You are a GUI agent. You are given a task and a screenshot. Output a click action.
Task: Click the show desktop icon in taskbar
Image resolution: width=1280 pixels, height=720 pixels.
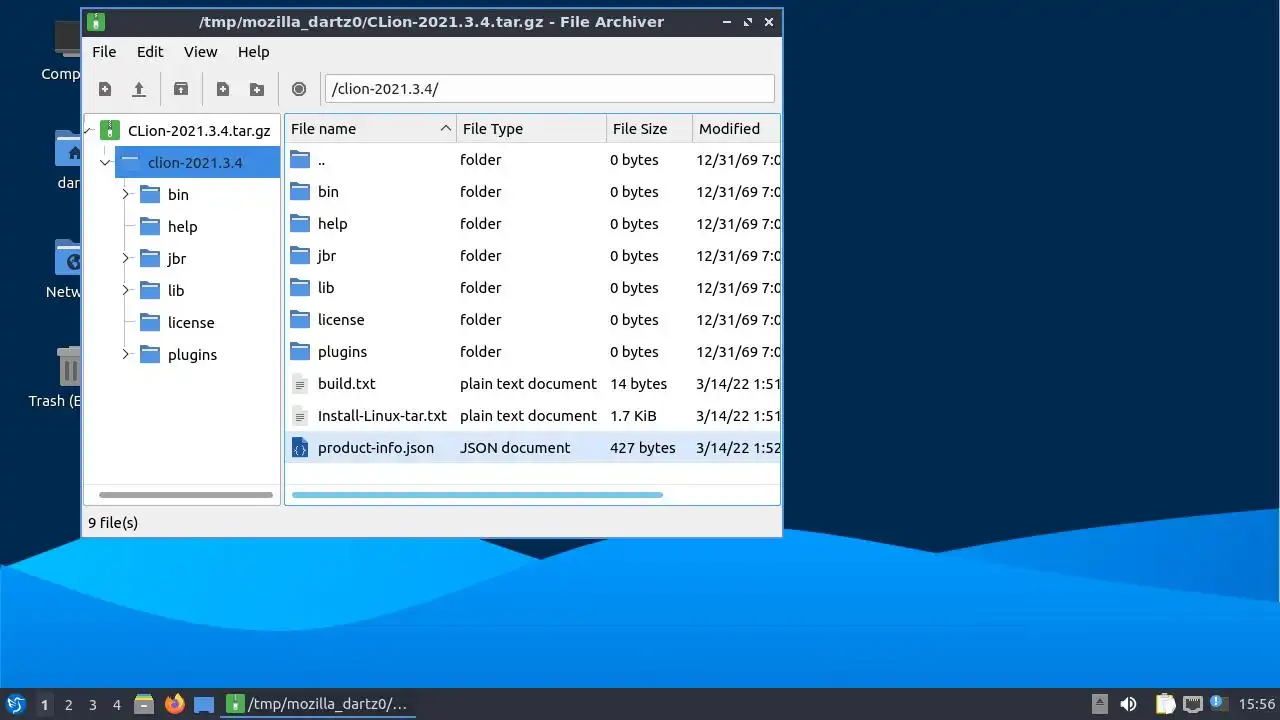click(x=204, y=704)
